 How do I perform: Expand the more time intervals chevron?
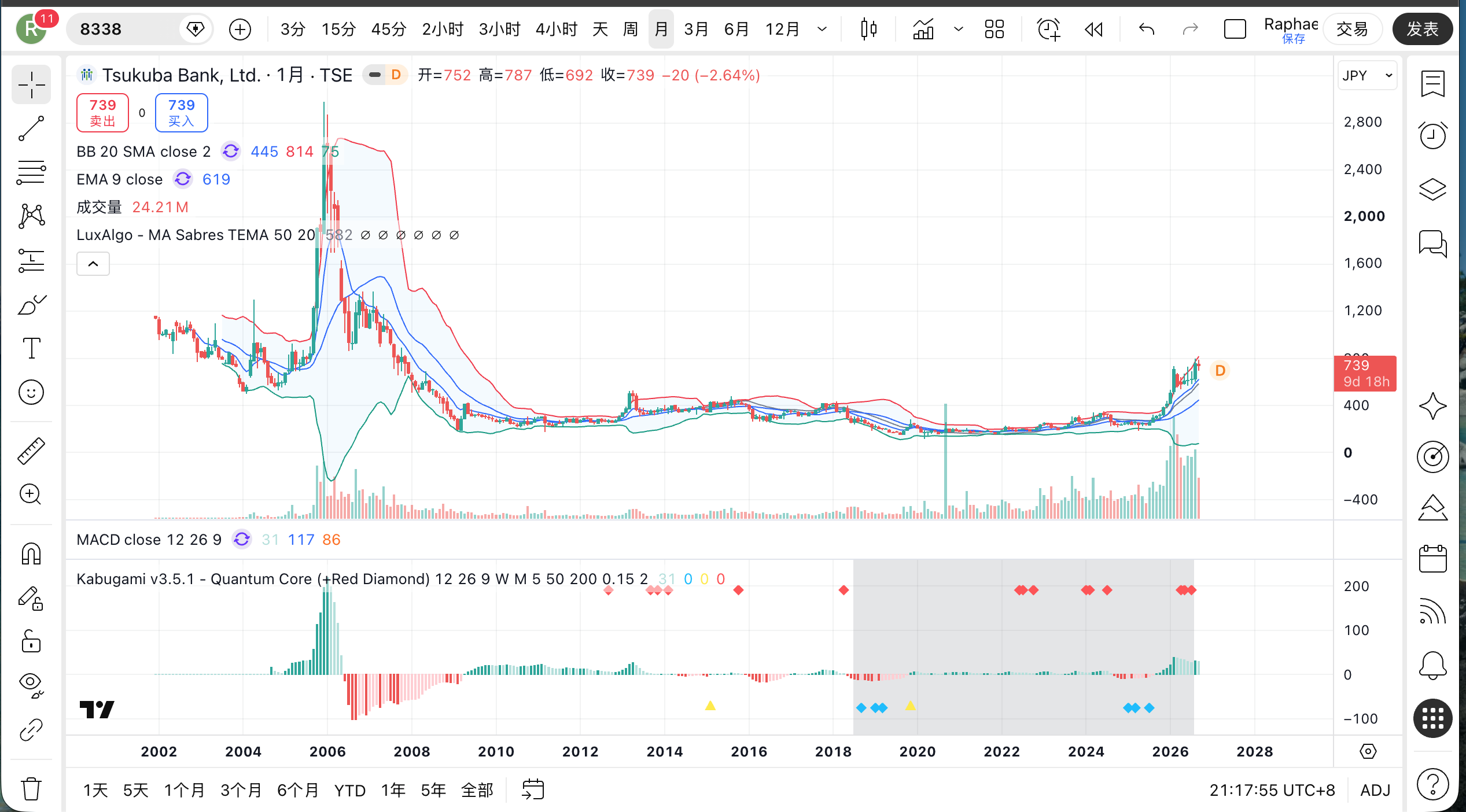[x=822, y=29]
